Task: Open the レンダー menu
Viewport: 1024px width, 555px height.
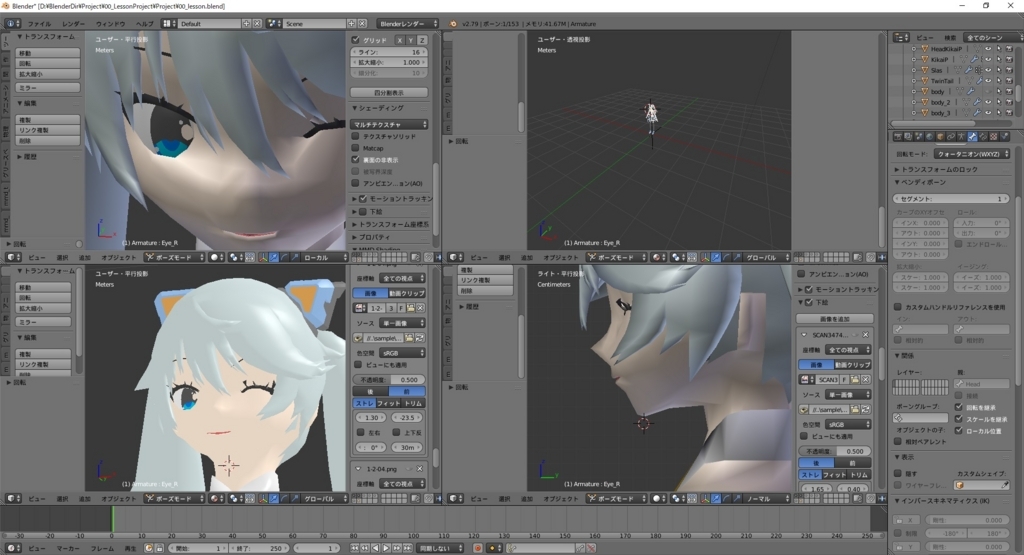Action: click(x=73, y=24)
